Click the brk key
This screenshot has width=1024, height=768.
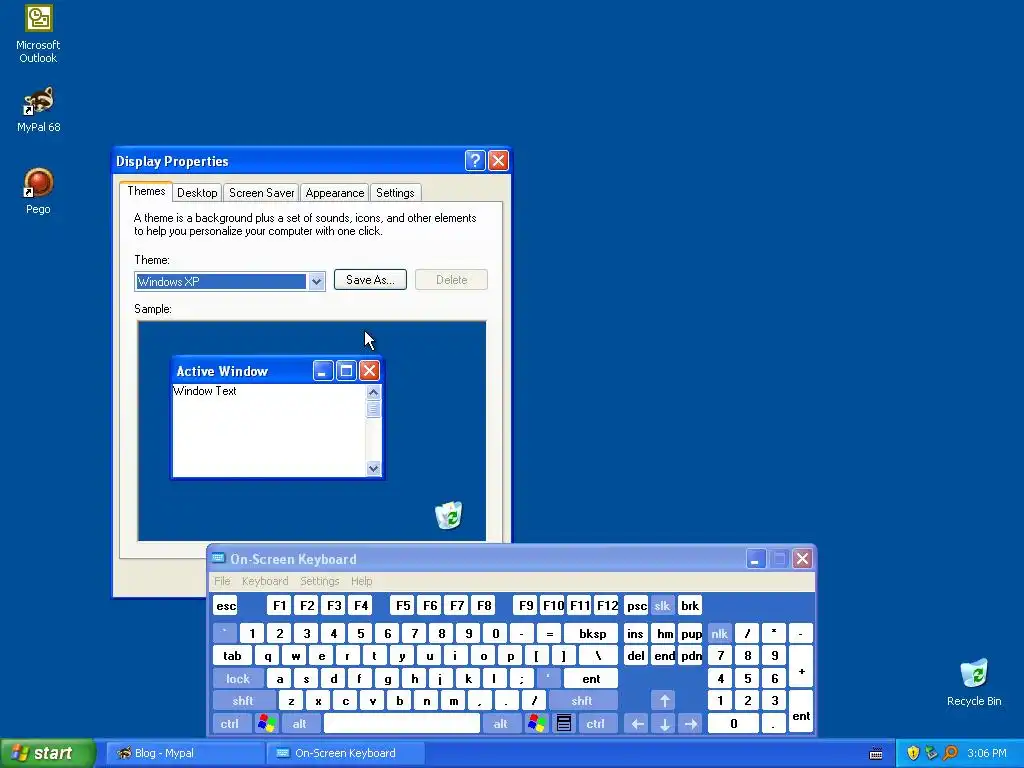click(x=690, y=605)
